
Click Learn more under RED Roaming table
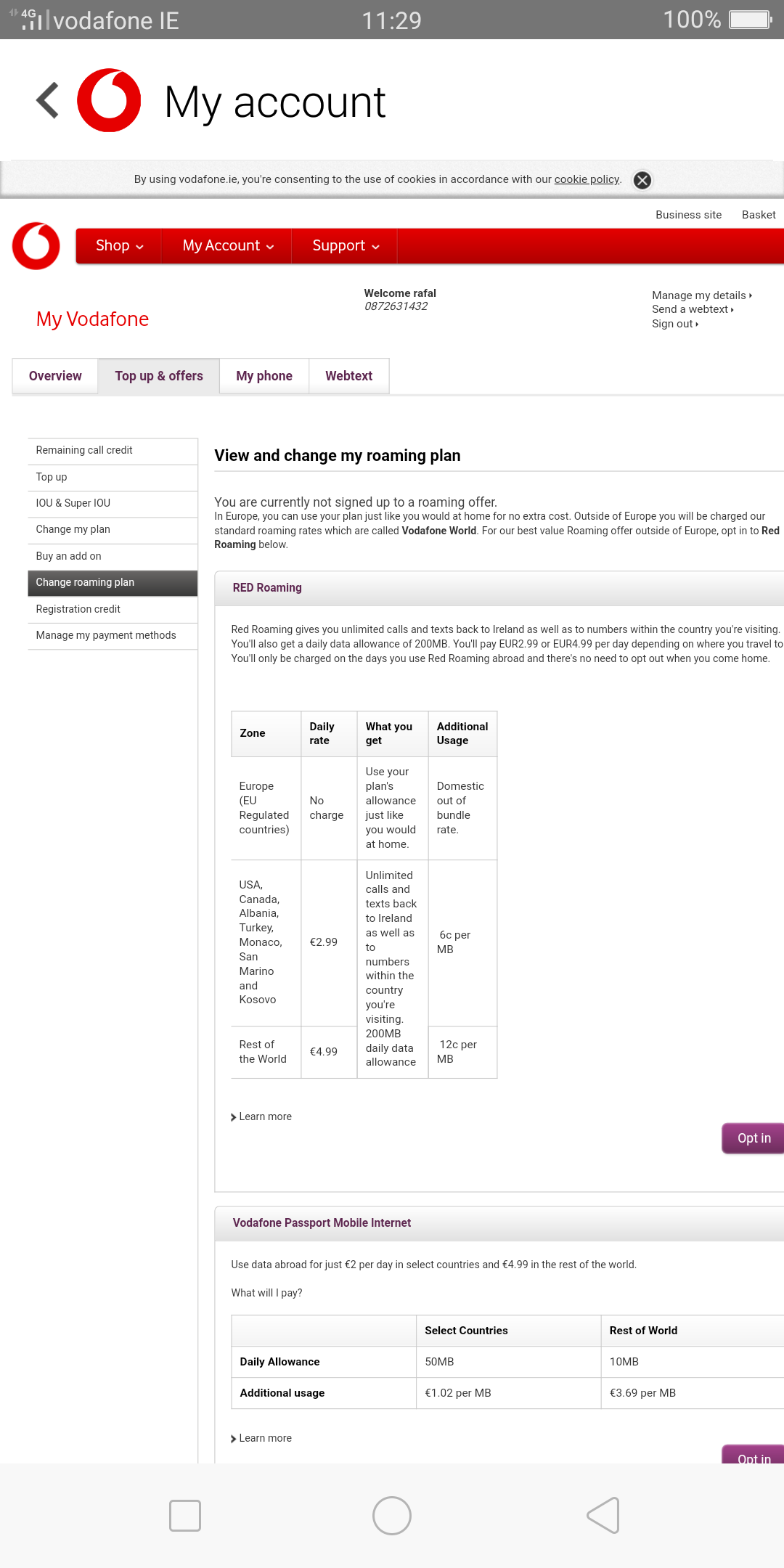click(x=265, y=1116)
